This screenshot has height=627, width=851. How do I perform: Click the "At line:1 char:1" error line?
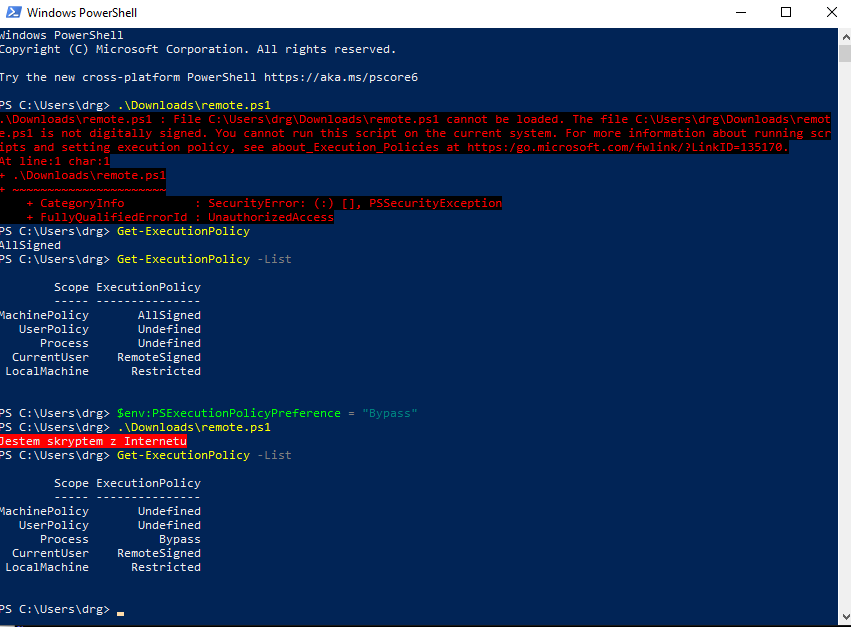point(55,161)
